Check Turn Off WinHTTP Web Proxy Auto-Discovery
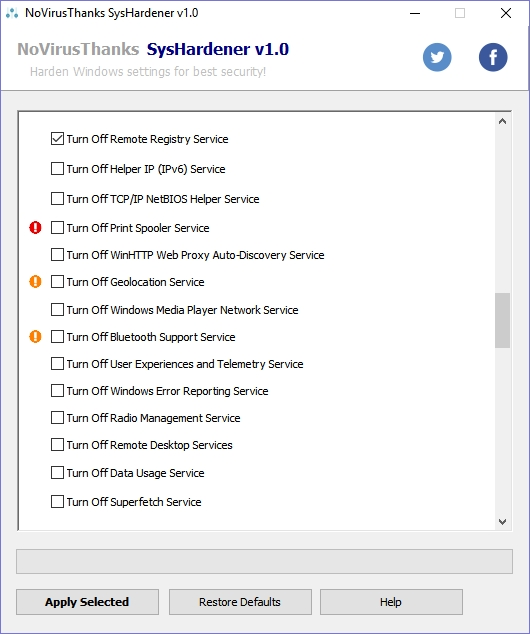This screenshot has width=530, height=634. (x=57, y=255)
